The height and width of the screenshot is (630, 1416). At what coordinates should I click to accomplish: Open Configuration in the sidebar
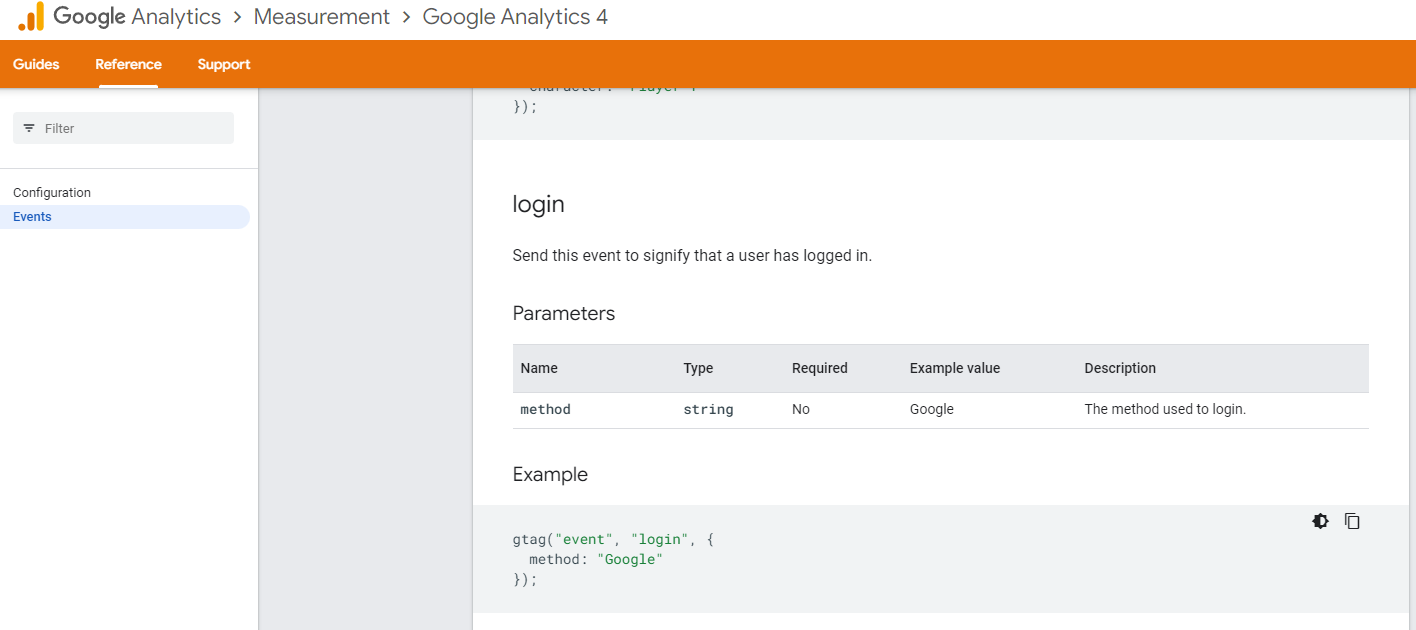pos(52,193)
